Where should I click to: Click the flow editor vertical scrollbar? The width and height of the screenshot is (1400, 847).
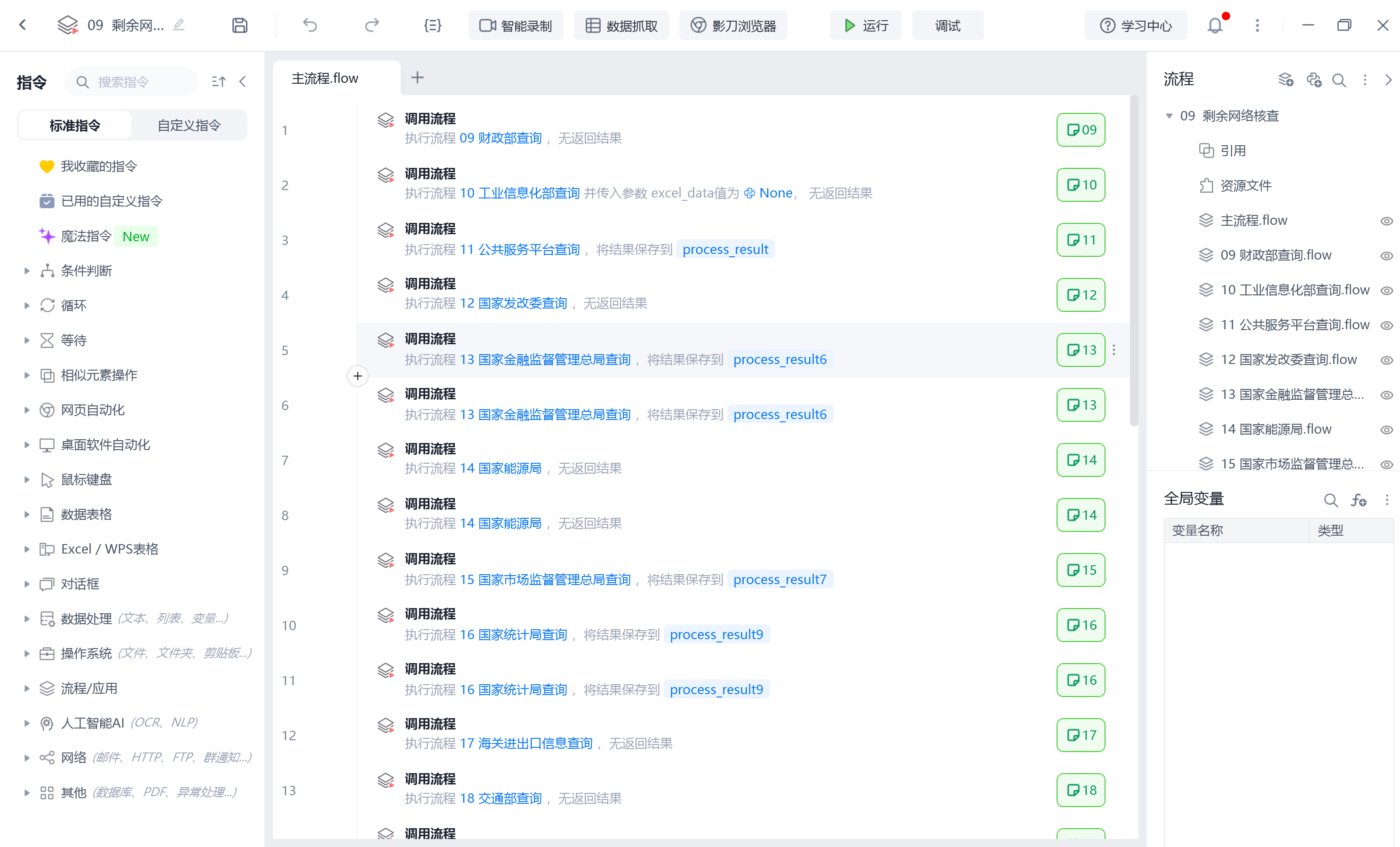[1134, 261]
